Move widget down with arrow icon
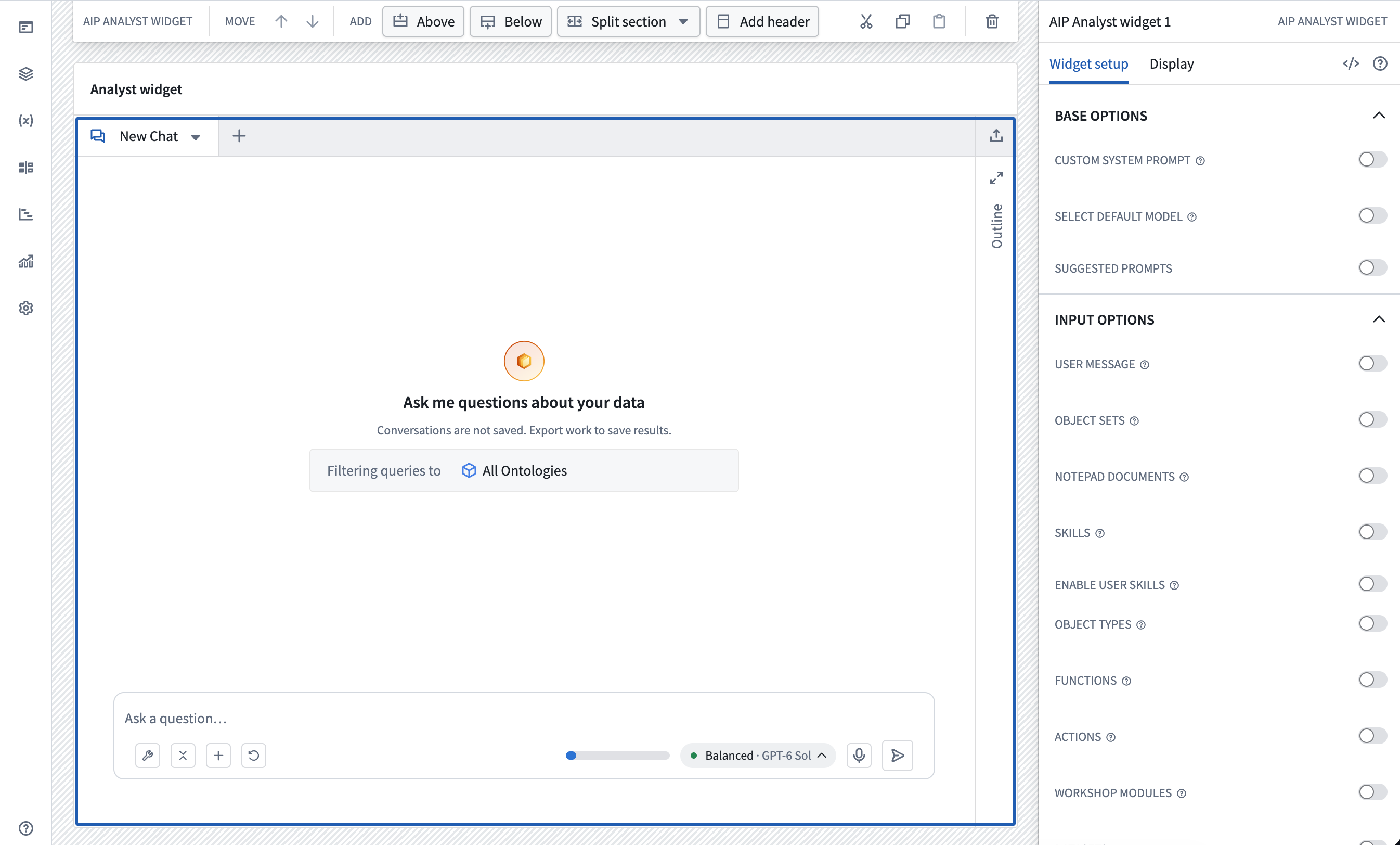Image resolution: width=1400 pixels, height=845 pixels. [x=313, y=22]
